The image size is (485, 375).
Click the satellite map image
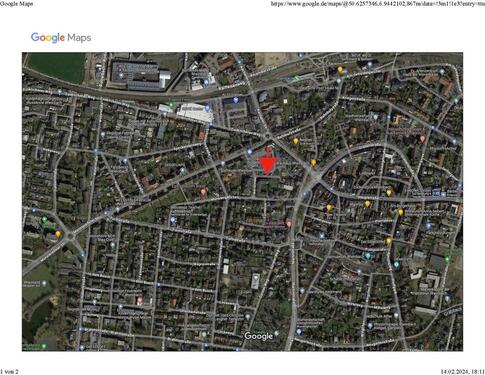(242, 202)
